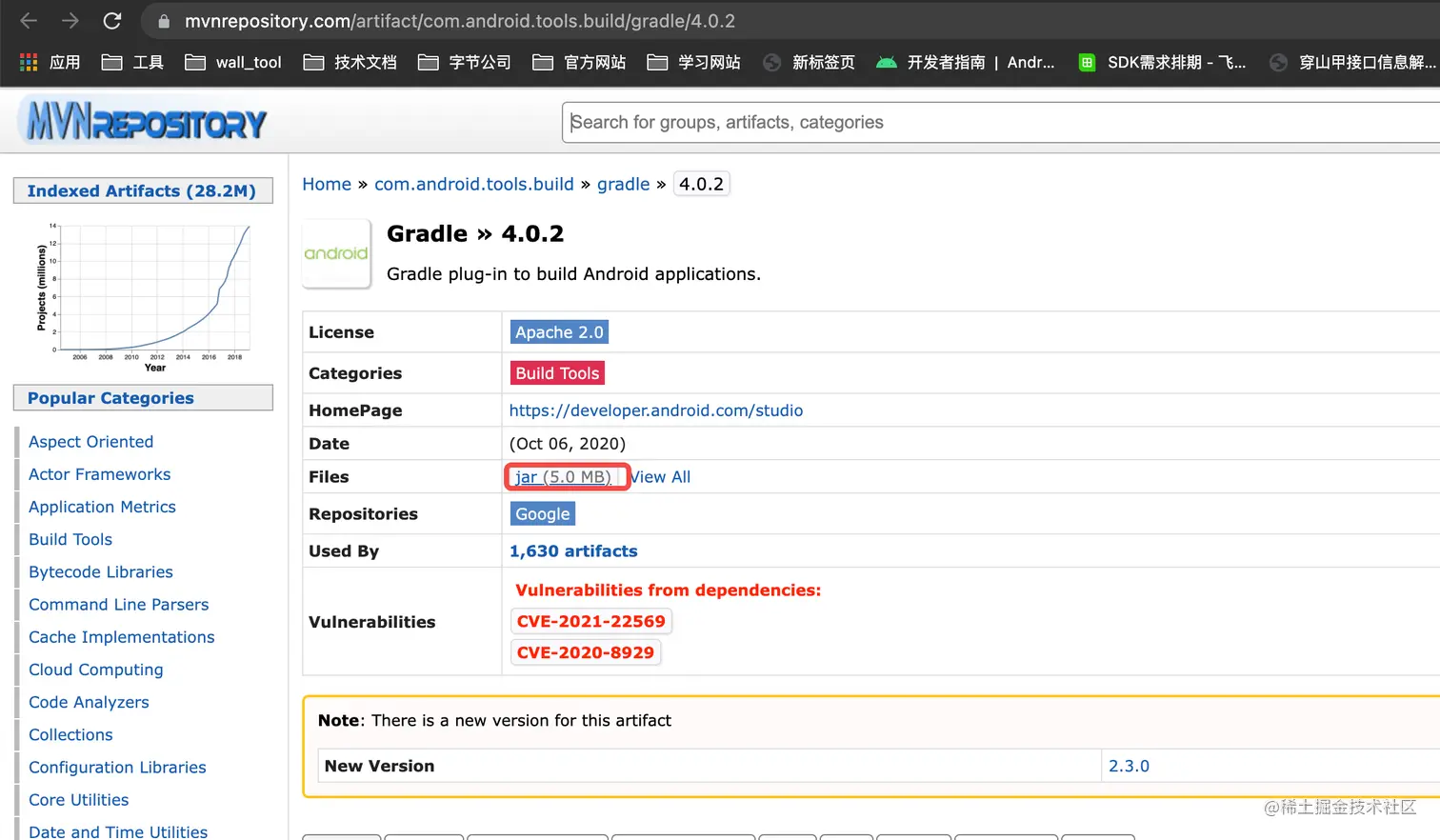1440x840 pixels.
Task: Open the 技术文档 bookmarks folder
Action: tap(350, 62)
